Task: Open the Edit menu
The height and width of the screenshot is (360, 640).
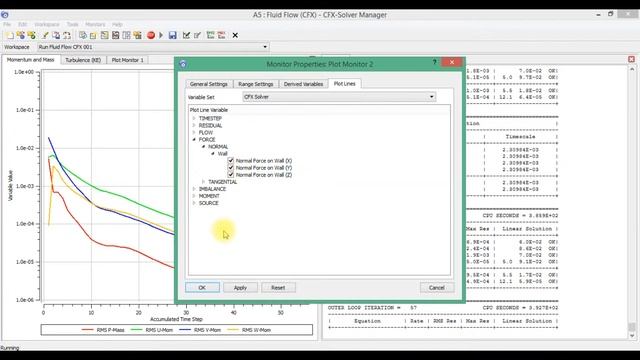Action: 22,24
